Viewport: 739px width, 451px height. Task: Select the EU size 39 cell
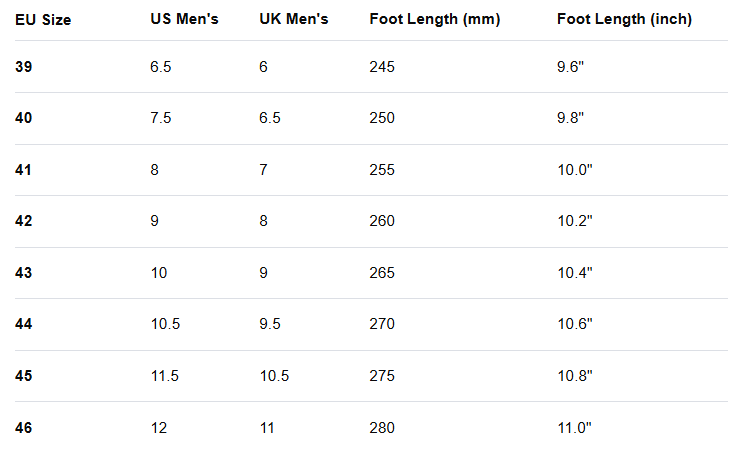24,66
